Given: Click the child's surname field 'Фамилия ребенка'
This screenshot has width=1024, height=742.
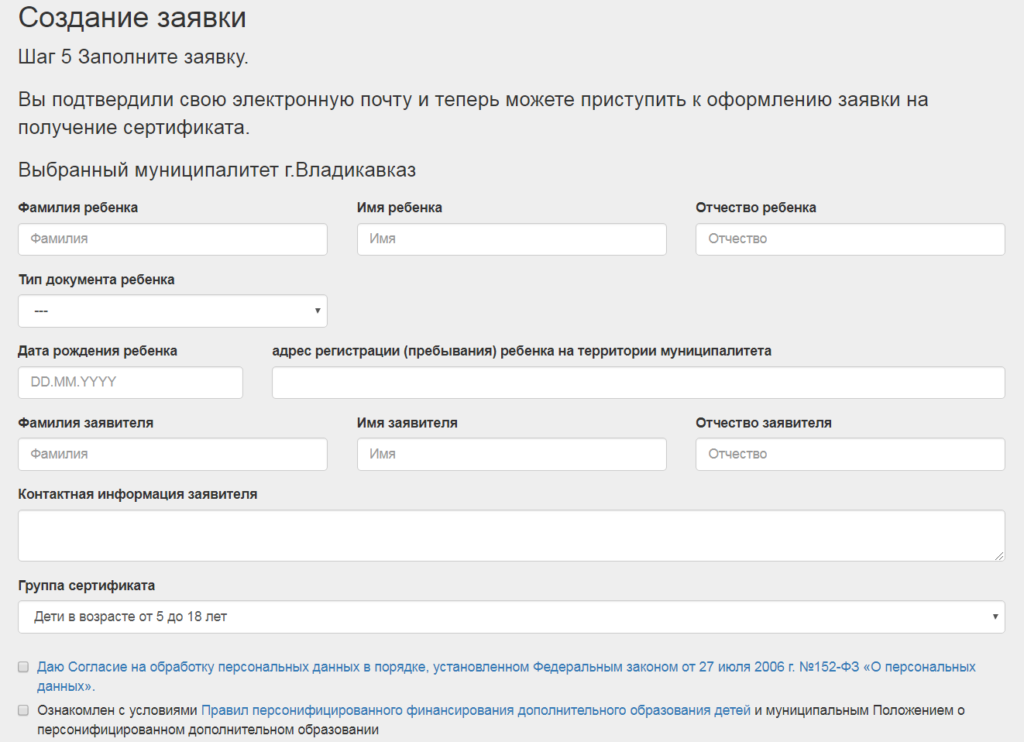Looking at the screenshot, I should click(x=172, y=239).
